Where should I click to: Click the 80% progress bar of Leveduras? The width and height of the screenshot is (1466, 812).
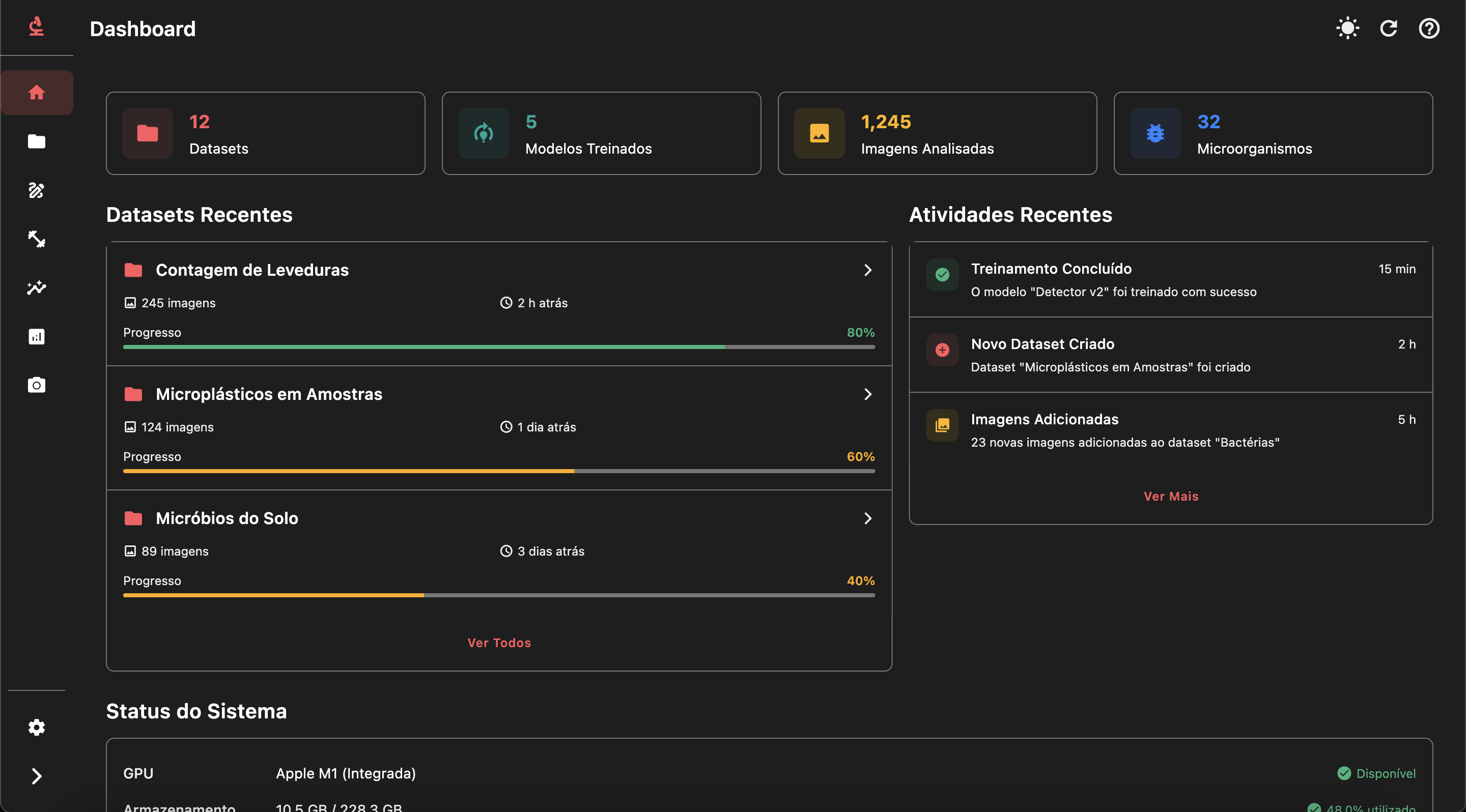pos(499,347)
